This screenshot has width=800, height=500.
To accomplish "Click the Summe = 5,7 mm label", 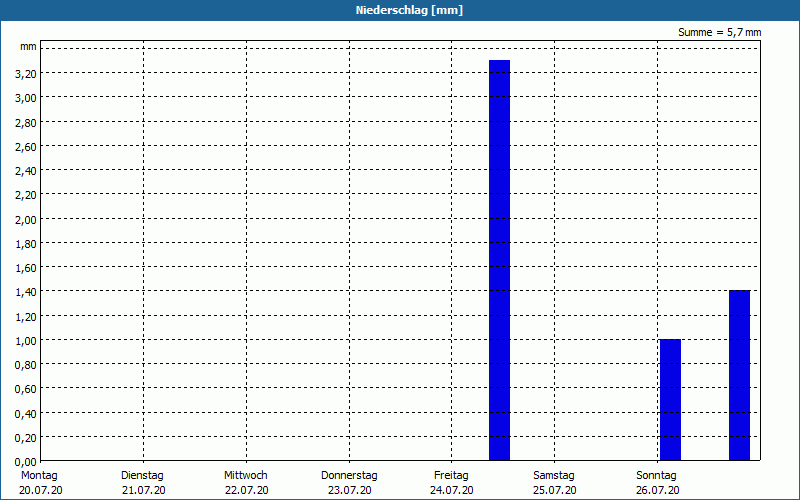I will pos(719,32).
